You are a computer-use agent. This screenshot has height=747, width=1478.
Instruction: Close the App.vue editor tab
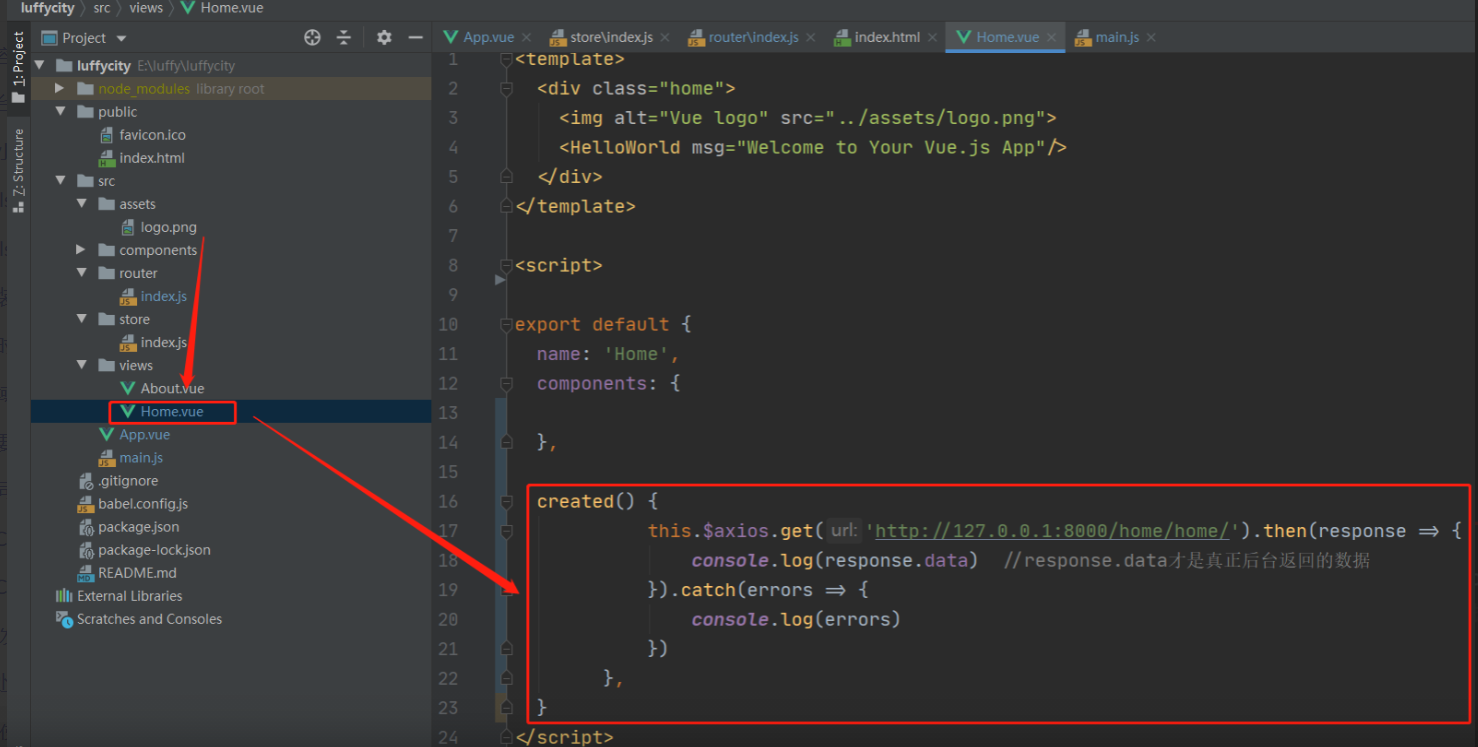coord(526,37)
